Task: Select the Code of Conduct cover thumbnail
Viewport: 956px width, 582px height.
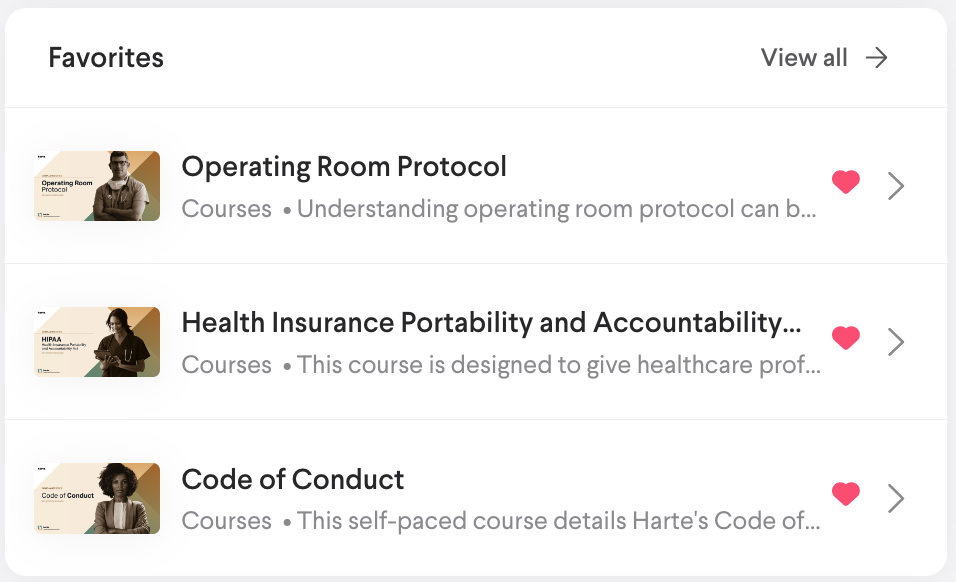Action: click(x=97, y=498)
